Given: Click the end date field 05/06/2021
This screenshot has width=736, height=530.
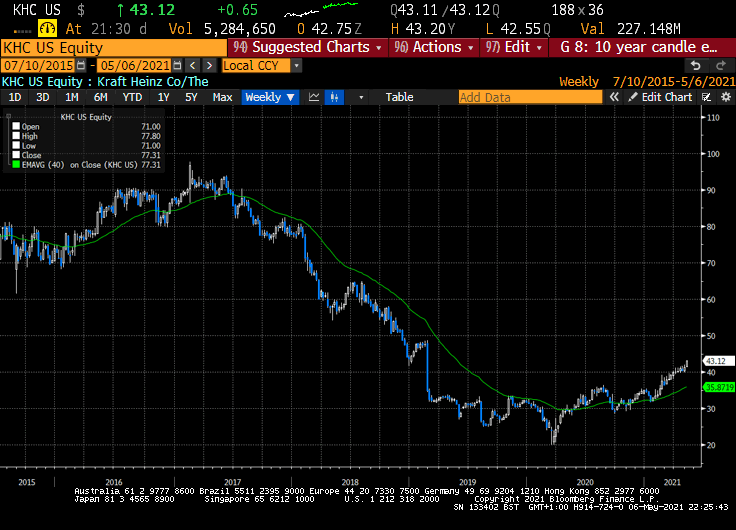Looking at the screenshot, I should pyautogui.click(x=135, y=65).
